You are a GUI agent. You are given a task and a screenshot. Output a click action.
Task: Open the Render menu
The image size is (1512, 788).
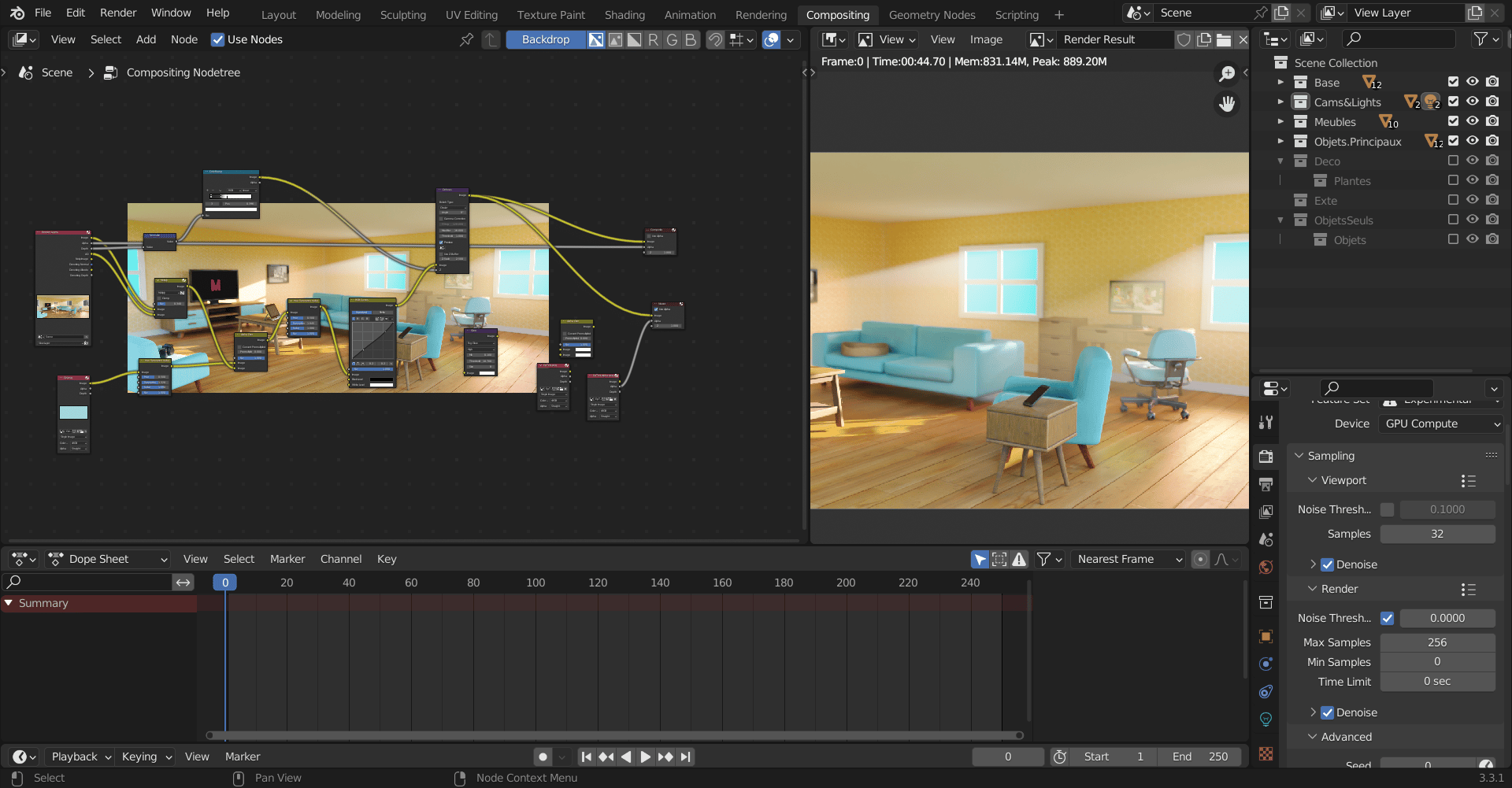[118, 13]
